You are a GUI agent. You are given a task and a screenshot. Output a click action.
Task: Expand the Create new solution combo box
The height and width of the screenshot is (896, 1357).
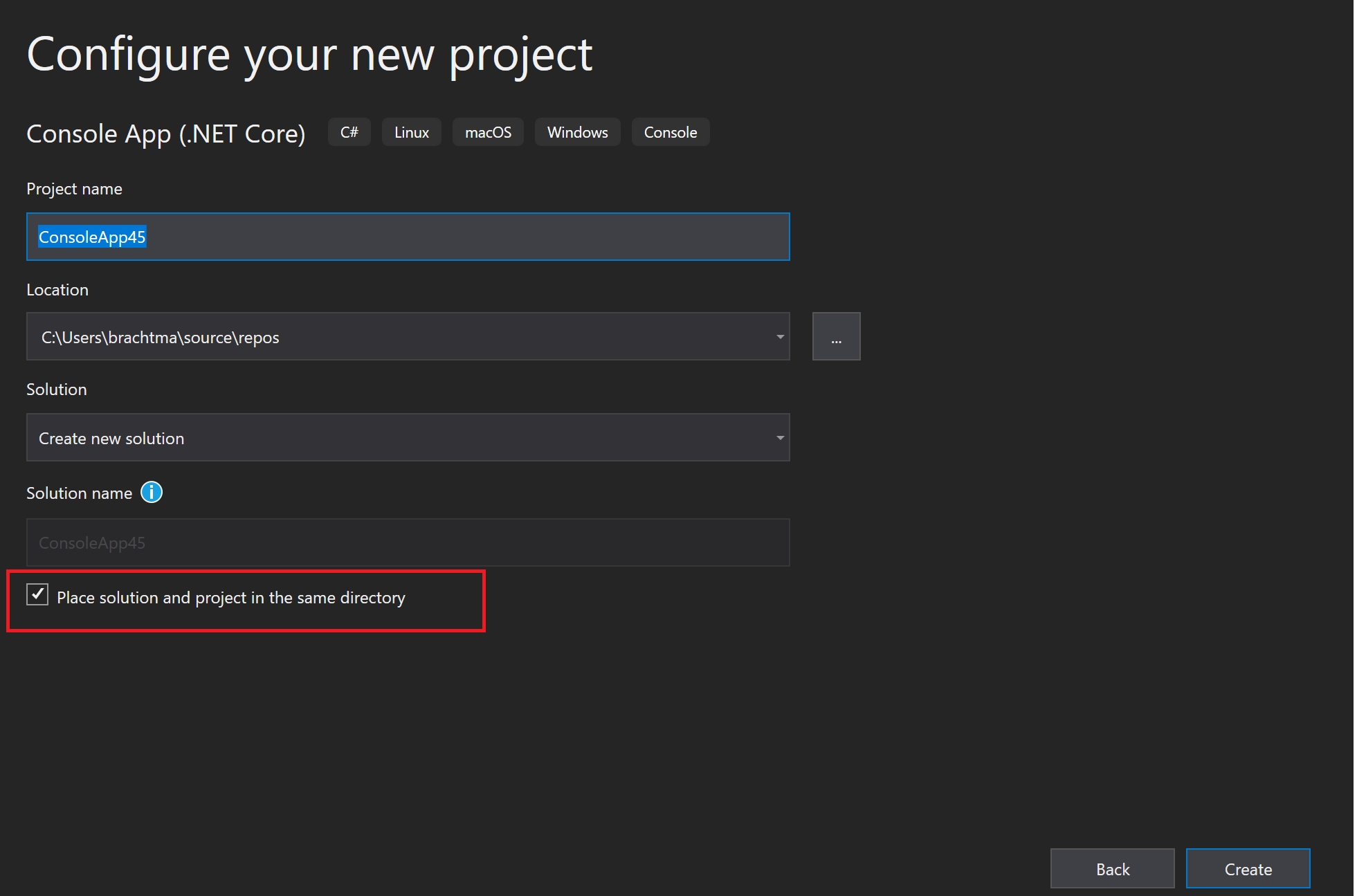[779, 437]
